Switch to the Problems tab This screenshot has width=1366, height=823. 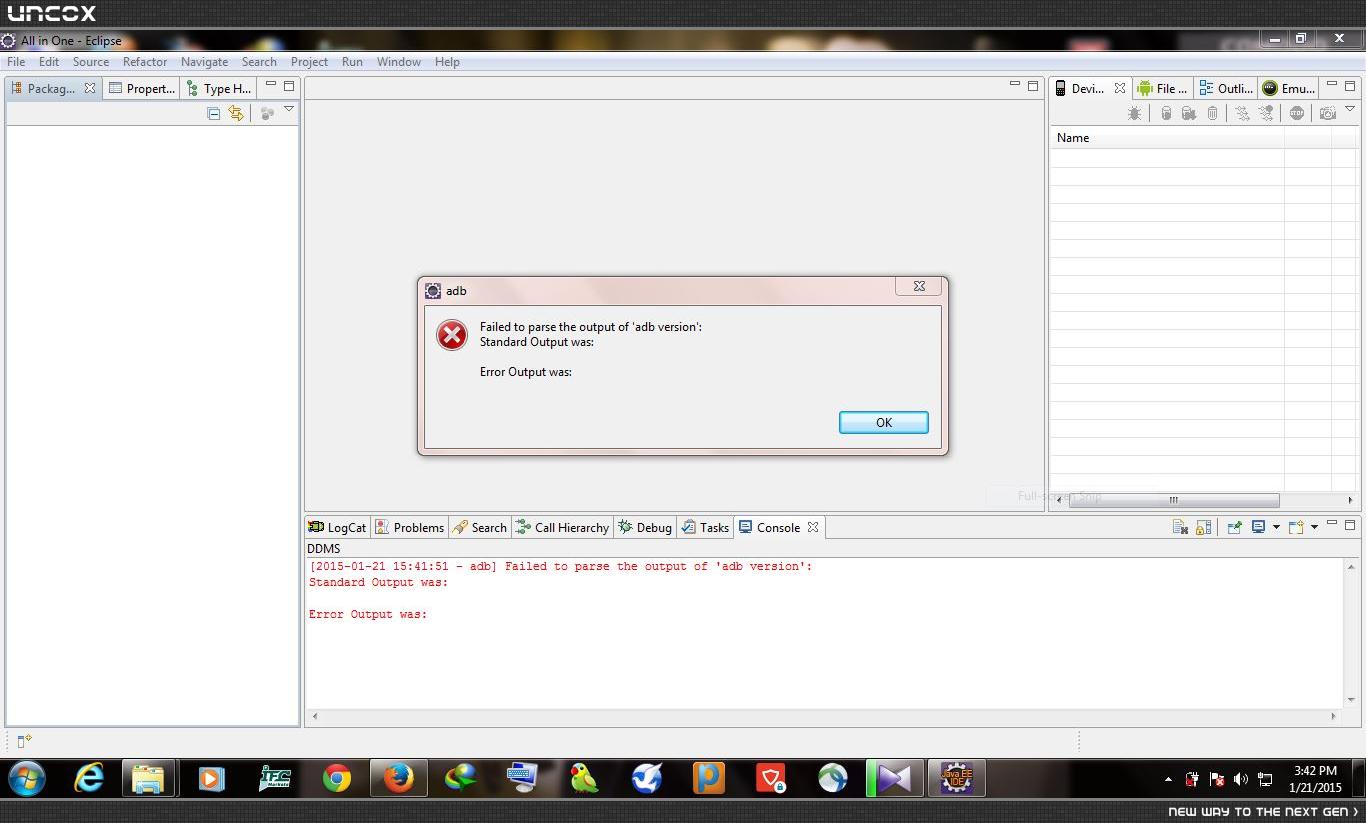tap(409, 527)
